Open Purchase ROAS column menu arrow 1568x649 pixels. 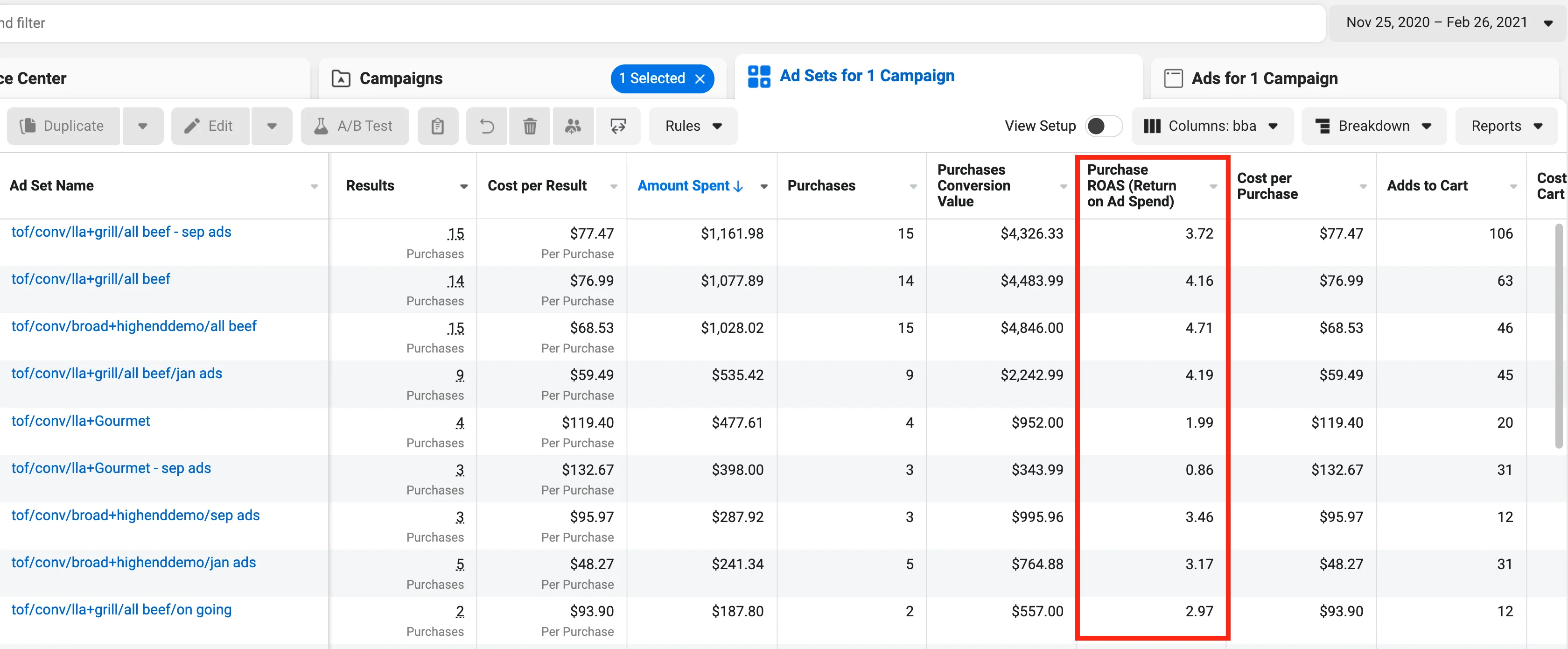click(x=1213, y=186)
